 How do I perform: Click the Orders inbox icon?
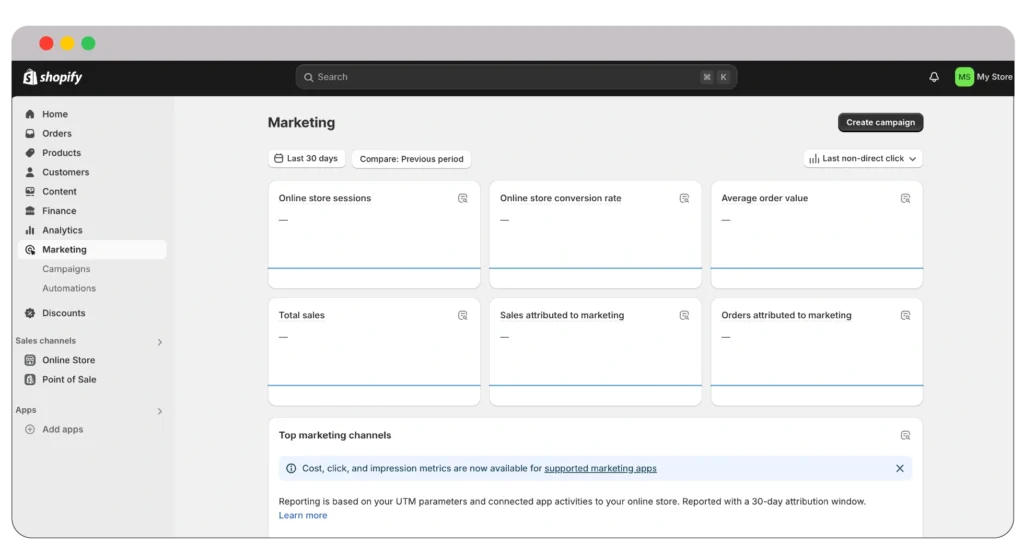30,133
